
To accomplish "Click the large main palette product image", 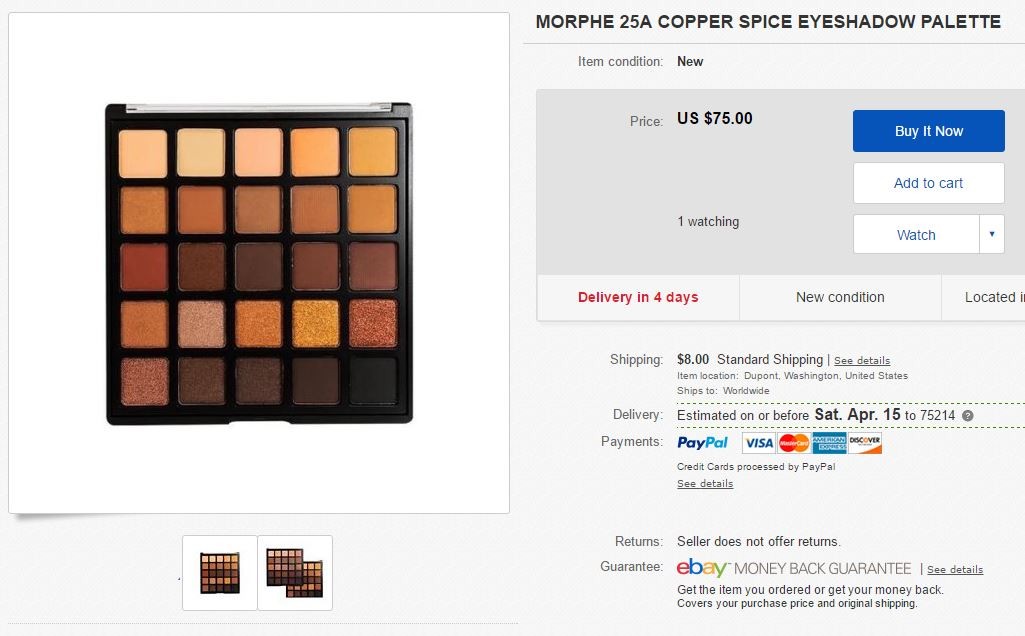I will [258, 264].
